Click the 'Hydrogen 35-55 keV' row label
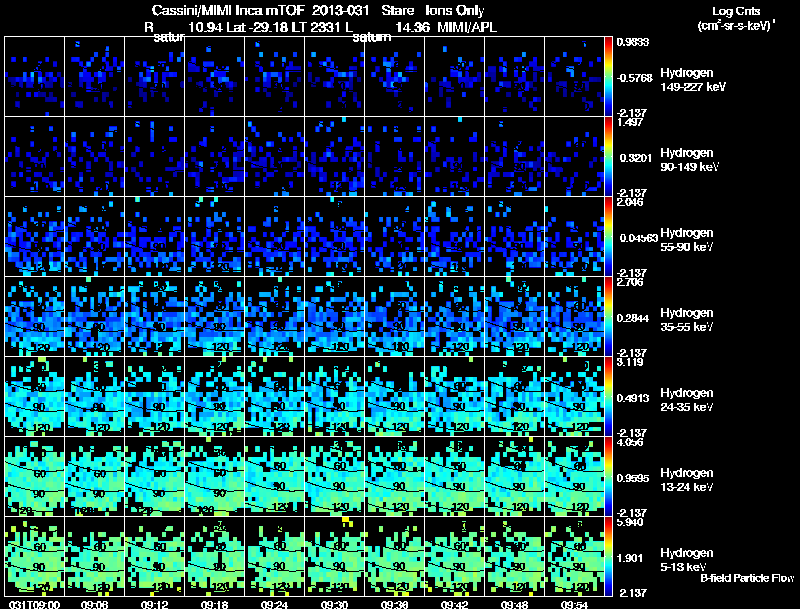800x609 pixels. (x=687, y=320)
